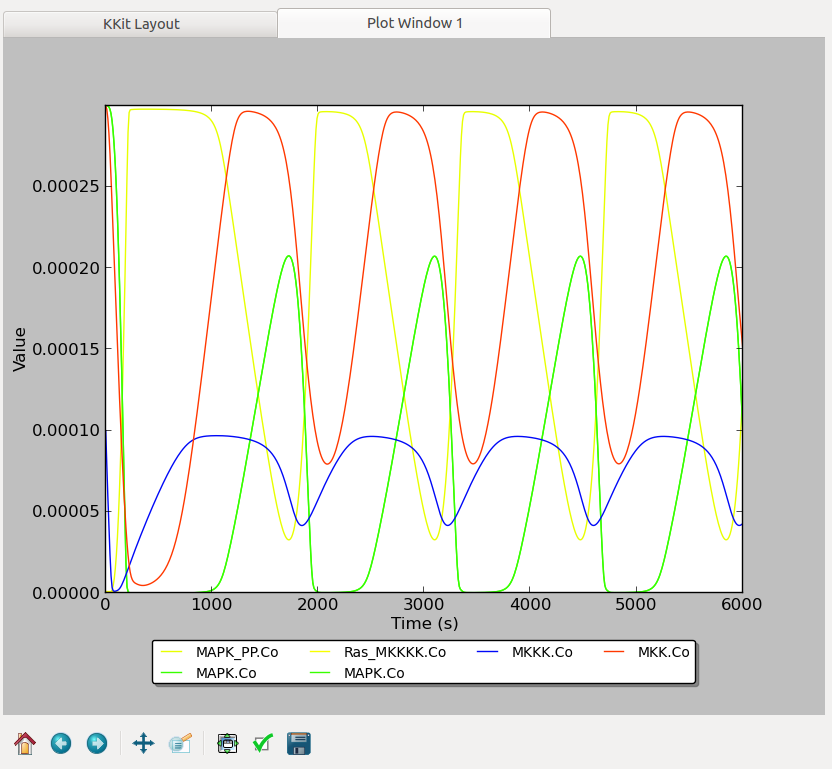Click the MKK.Co legend entry
Viewport: 832px width, 769px height.
click(x=663, y=652)
